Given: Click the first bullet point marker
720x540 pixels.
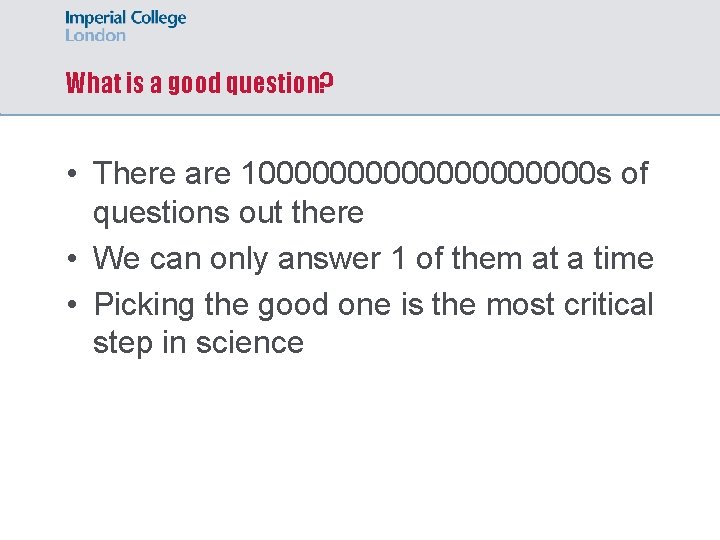Looking at the screenshot, I should tap(74, 174).
